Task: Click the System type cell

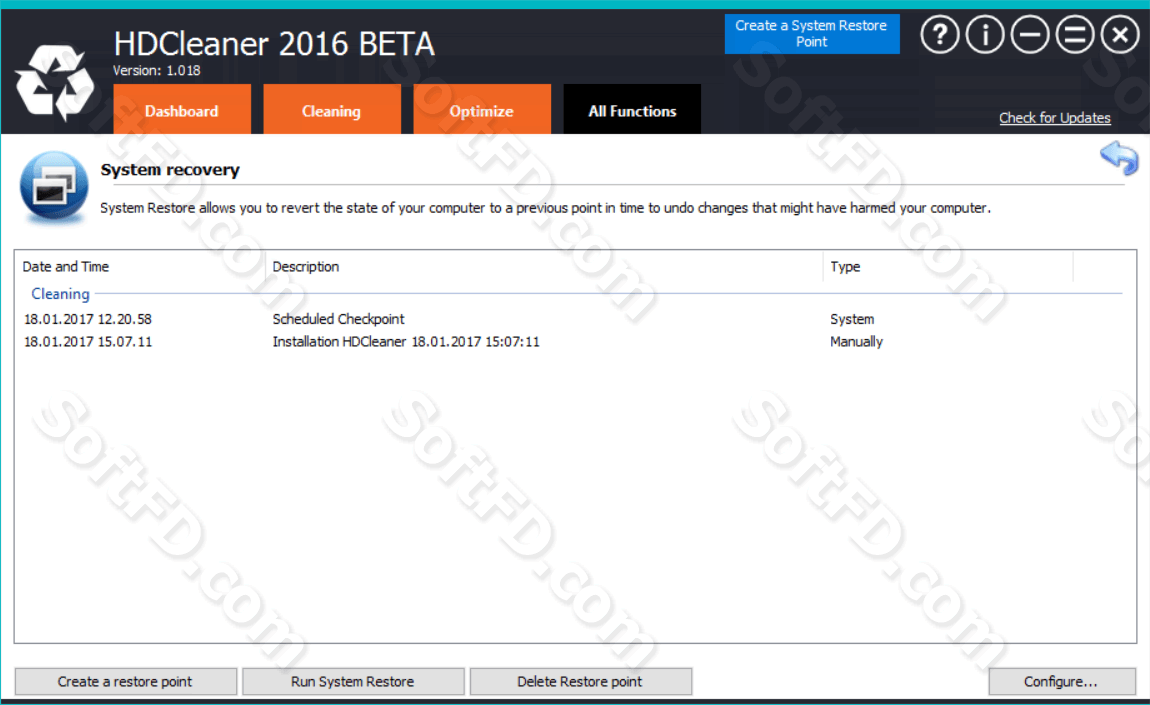Action: pos(852,319)
